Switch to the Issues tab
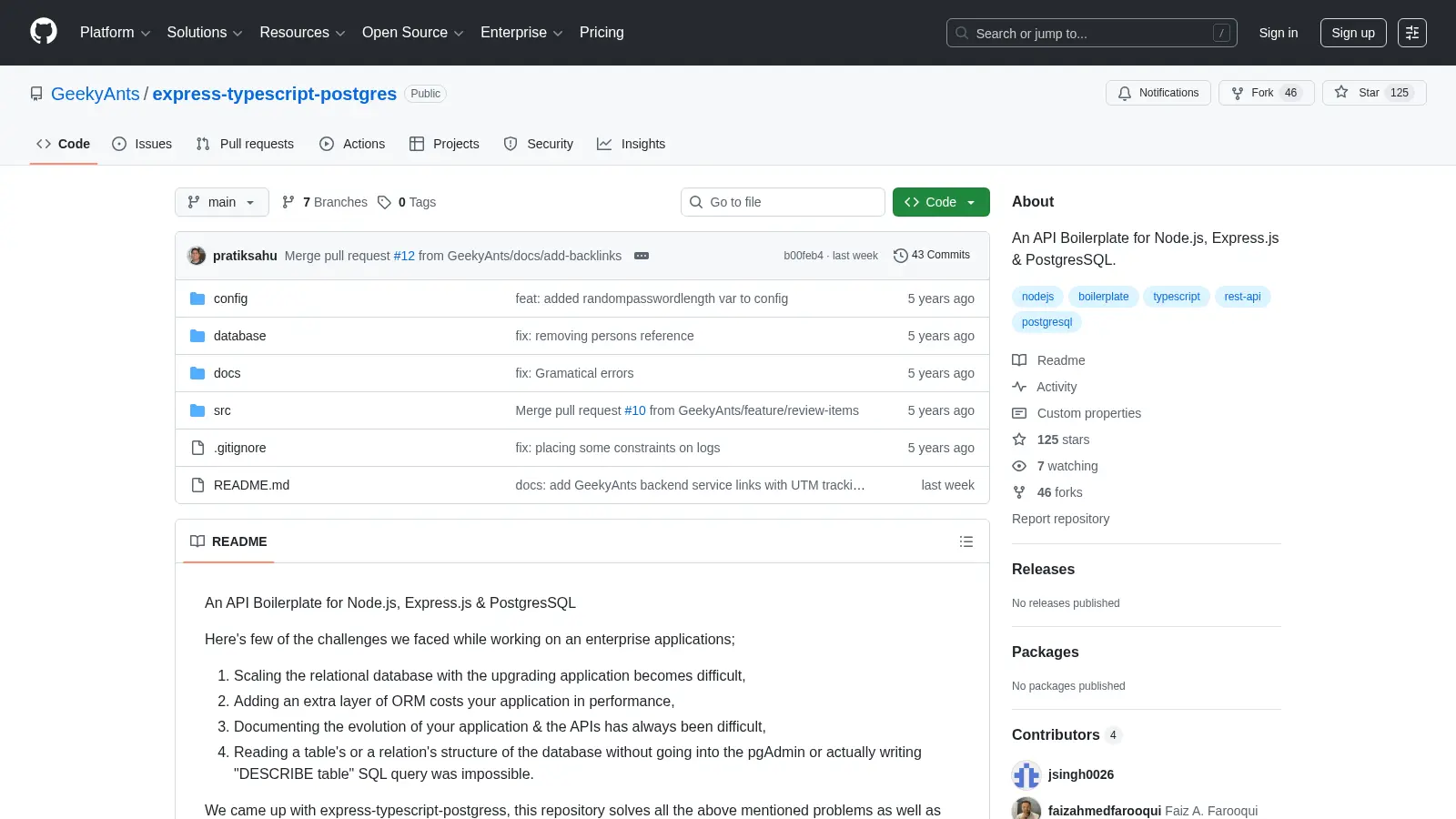Image resolution: width=1456 pixels, height=819 pixels. [142, 144]
